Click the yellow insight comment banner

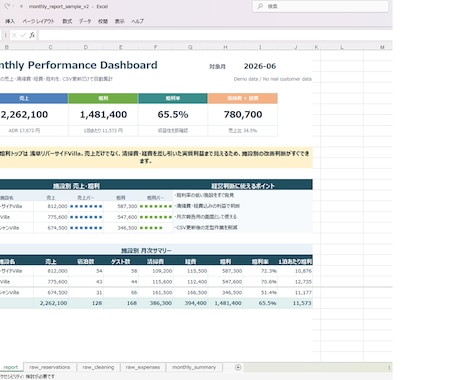[x=156, y=157]
